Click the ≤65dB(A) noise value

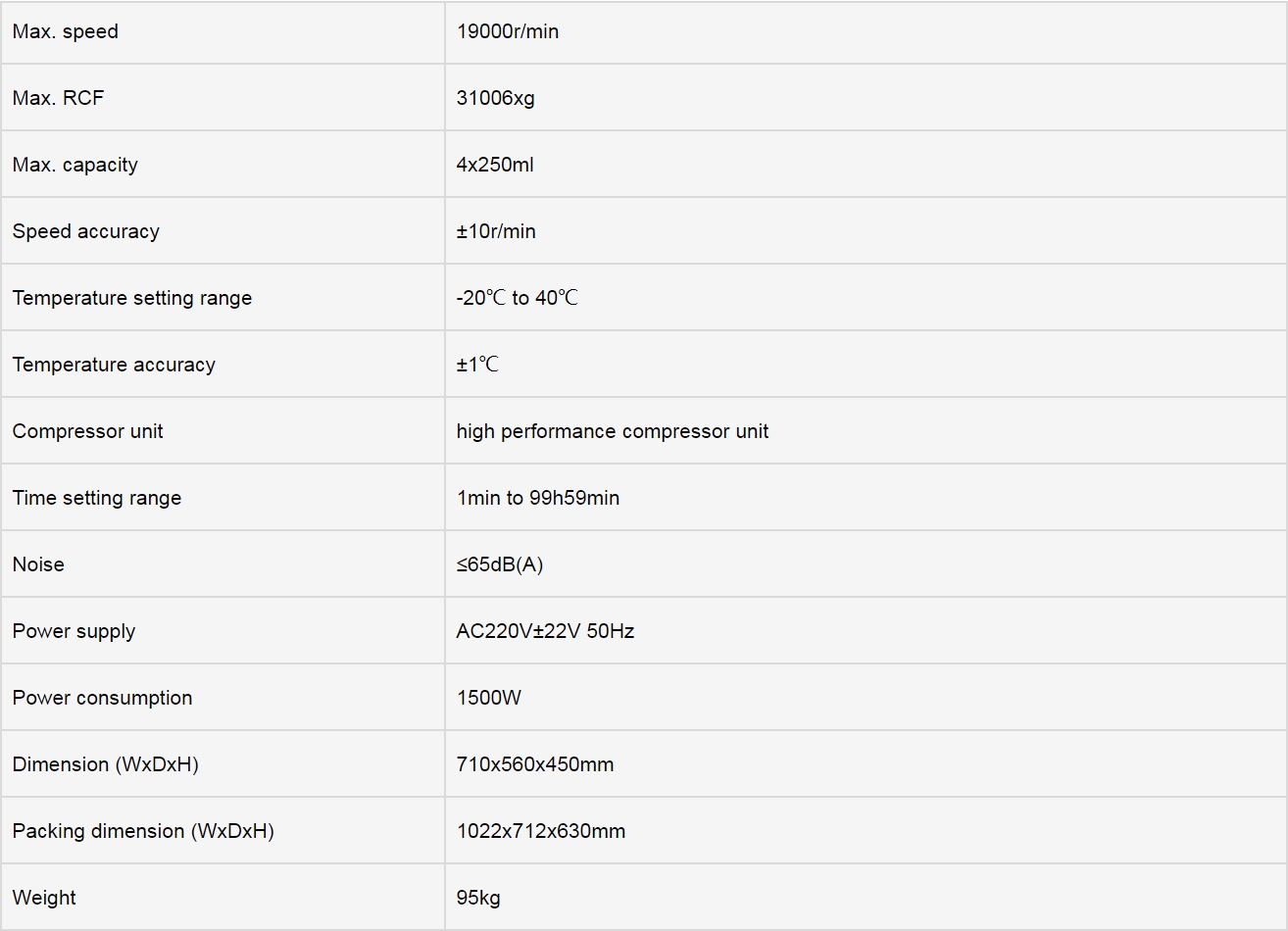[500, 564]
